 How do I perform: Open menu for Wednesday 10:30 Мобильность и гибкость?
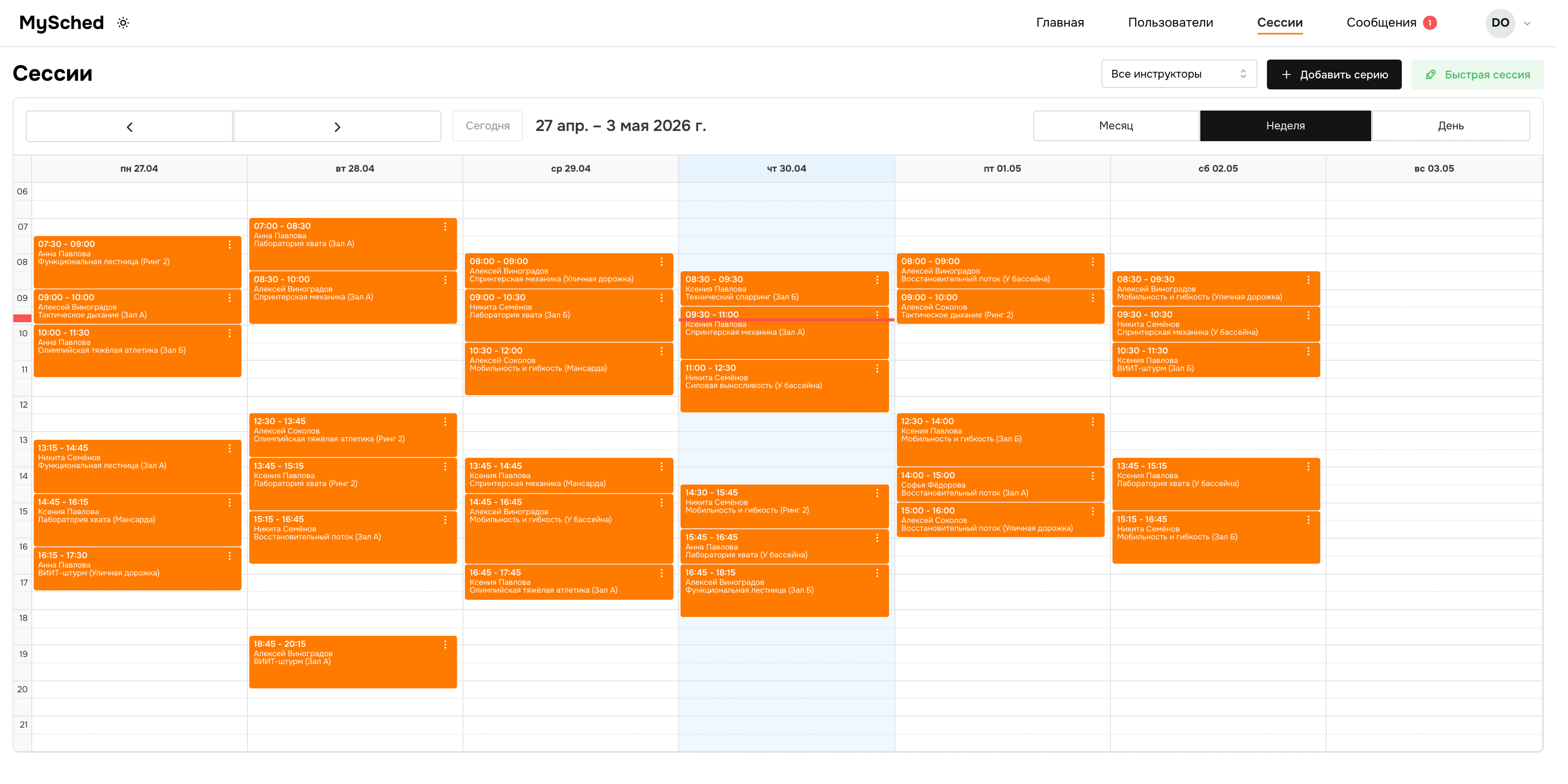[x=661, y=352]
